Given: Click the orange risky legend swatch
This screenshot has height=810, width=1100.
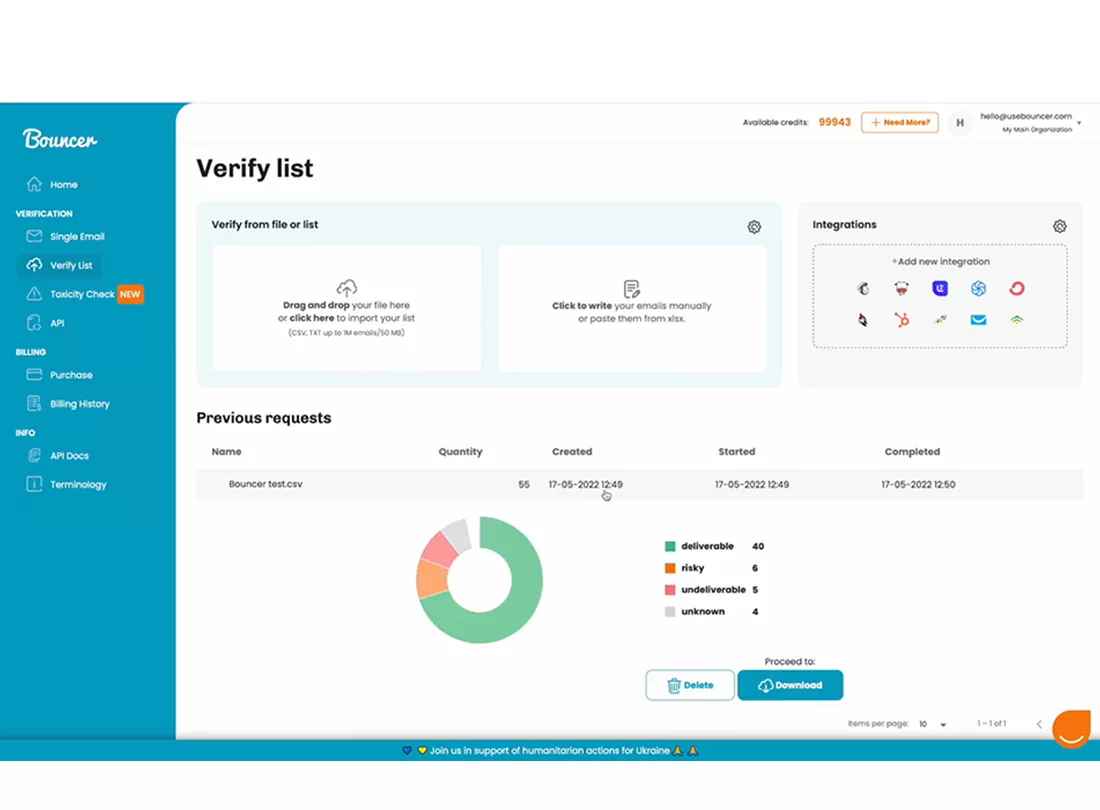Looking at the screenshot, I should click(x=670, y=568).
